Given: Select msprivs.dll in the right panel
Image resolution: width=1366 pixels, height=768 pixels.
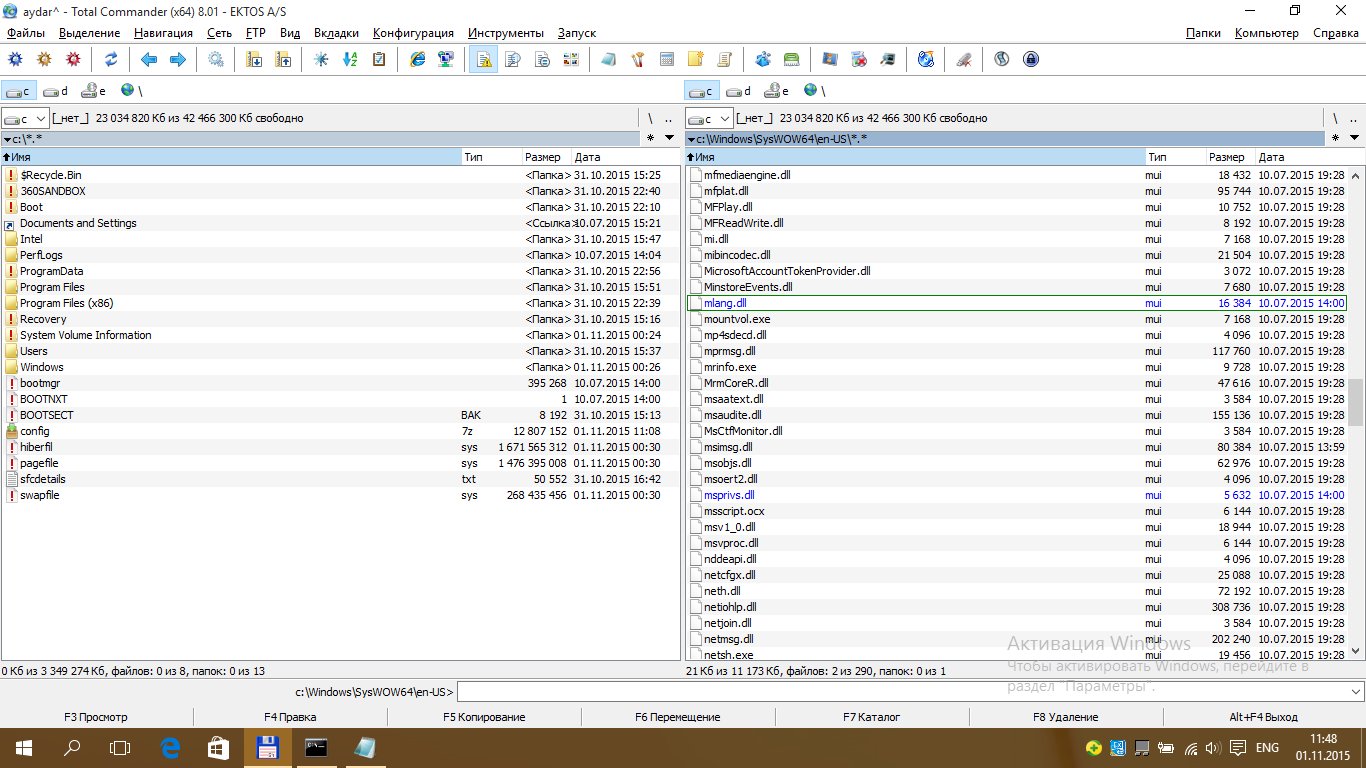Looking at the screenshot, I should (1017, 495).
